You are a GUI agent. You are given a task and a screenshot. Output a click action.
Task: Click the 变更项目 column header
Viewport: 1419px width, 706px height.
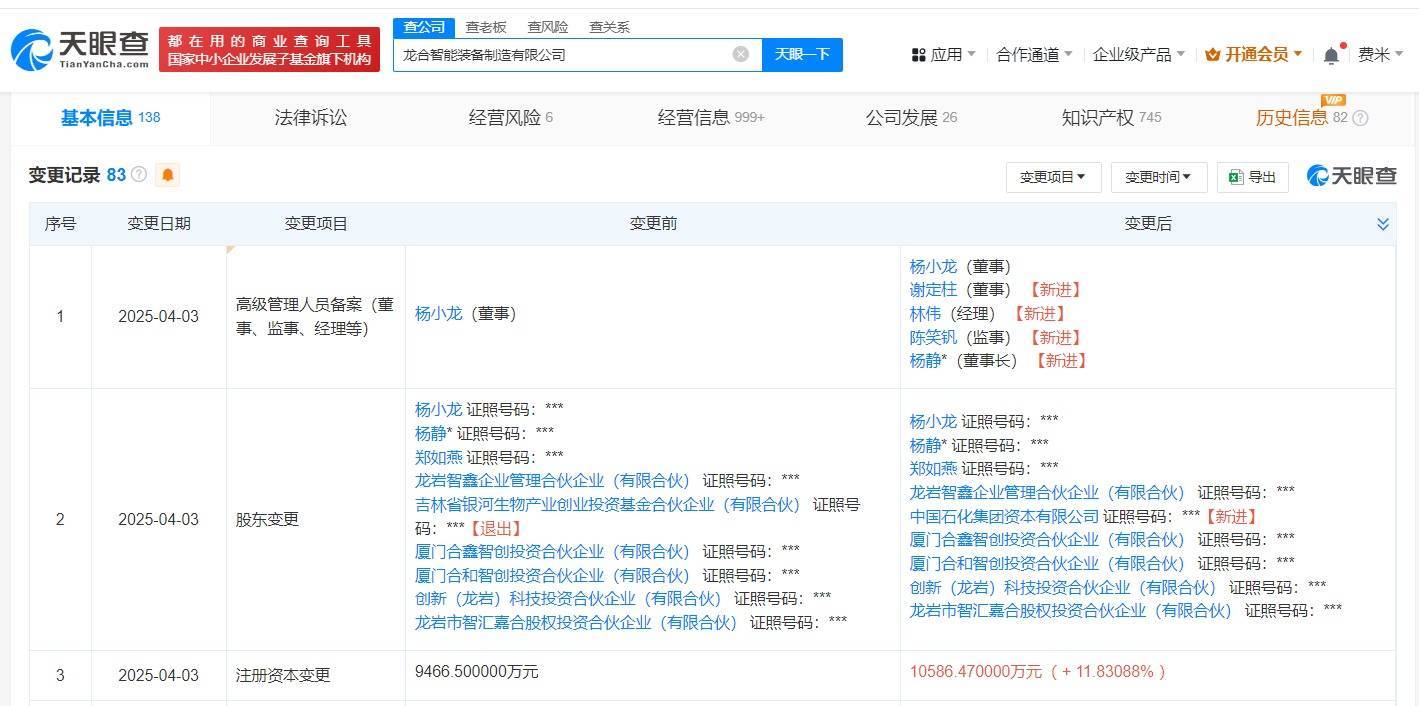click(x=316, y=224)
